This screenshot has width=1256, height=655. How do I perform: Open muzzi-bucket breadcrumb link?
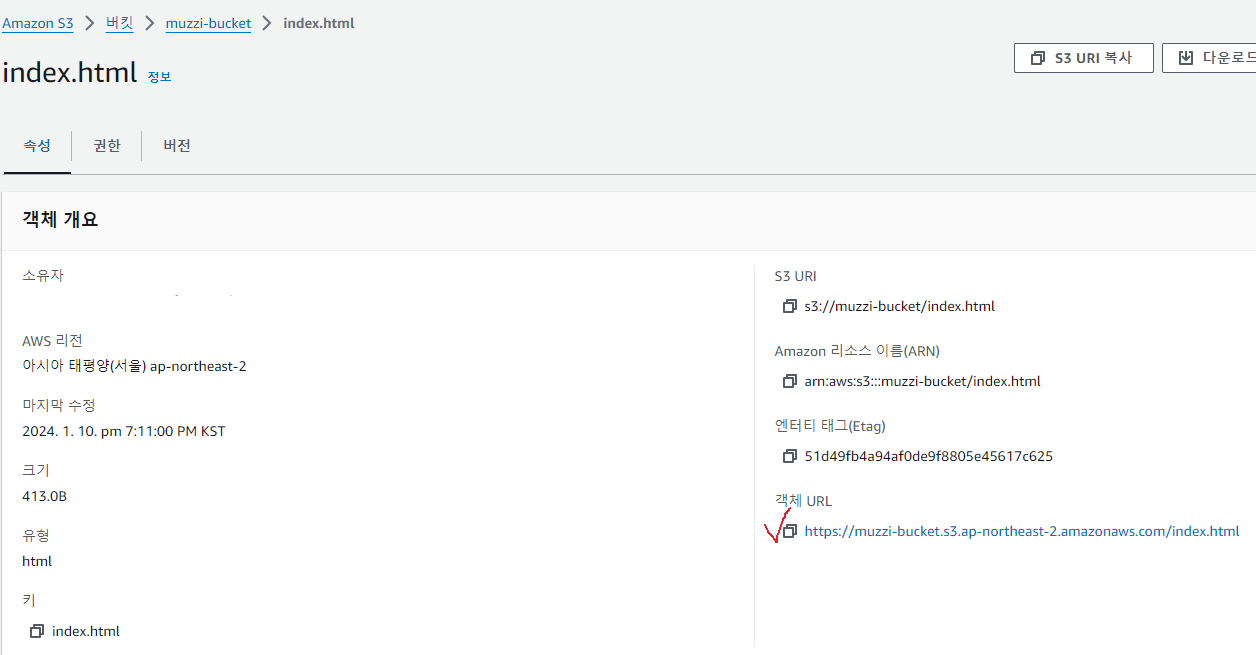pos(208,23)
